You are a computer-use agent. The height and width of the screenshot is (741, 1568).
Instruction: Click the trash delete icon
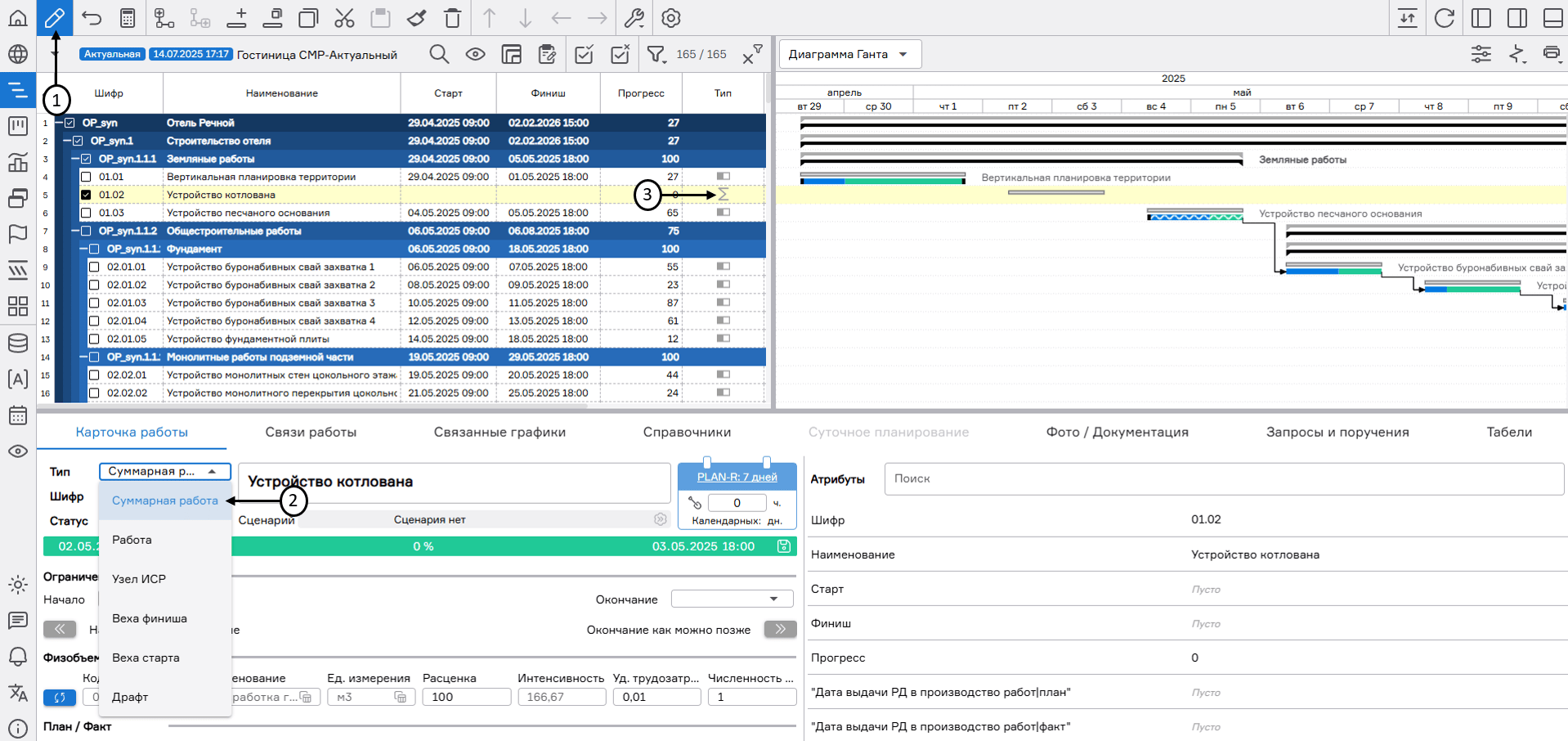(452, 18)
